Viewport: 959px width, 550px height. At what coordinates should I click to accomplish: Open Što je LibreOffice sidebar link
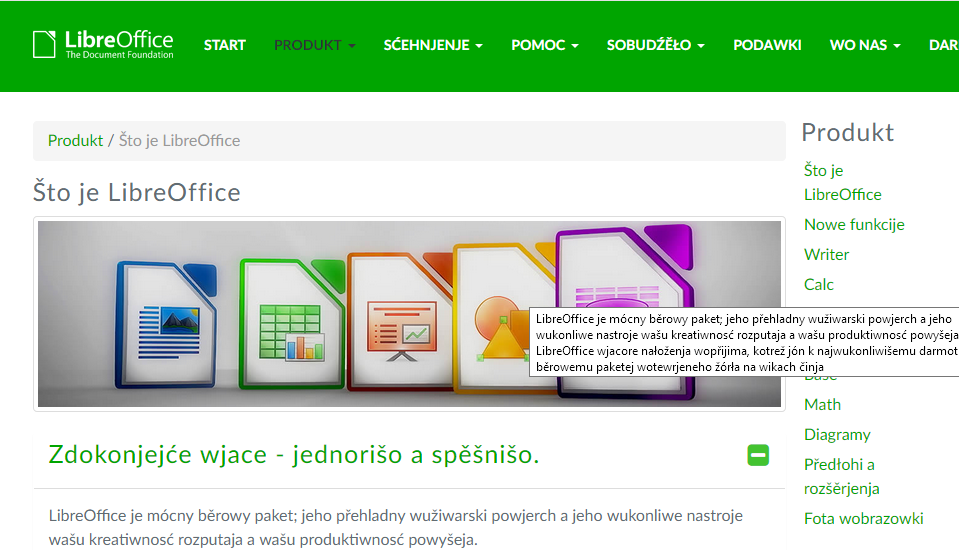[x=842, y=182]
